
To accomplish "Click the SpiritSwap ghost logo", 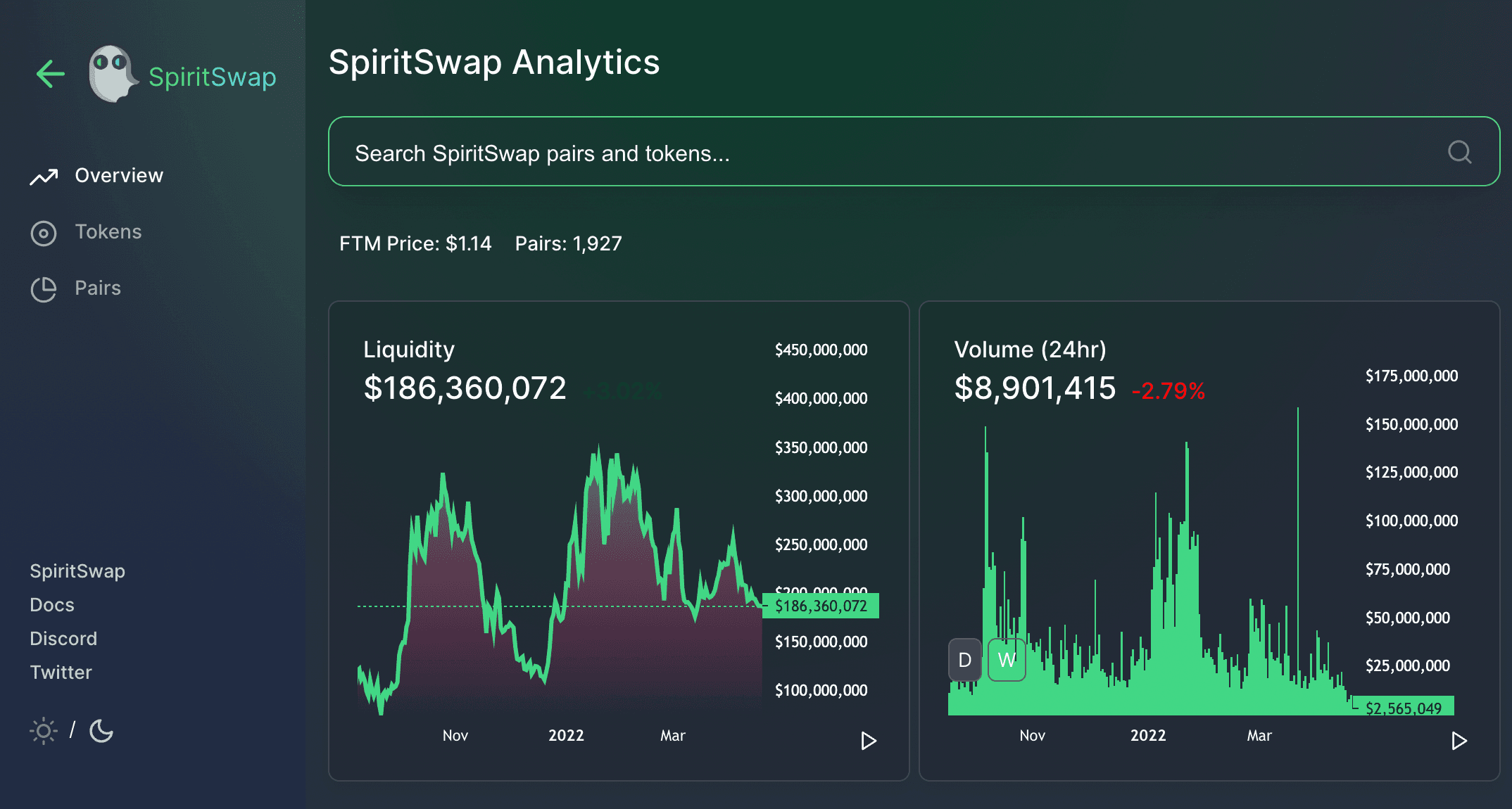I will [x=113, y=74].
